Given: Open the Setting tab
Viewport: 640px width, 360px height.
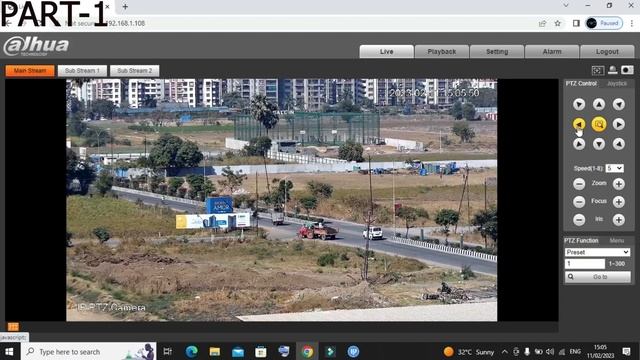Looking at the screenshot, I should pos(497,52).
